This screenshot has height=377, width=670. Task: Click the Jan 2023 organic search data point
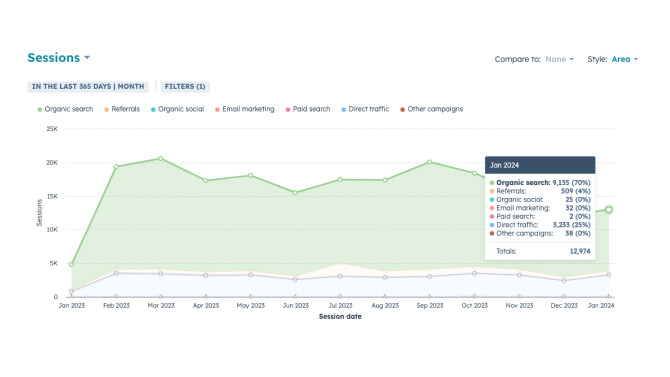71,264
